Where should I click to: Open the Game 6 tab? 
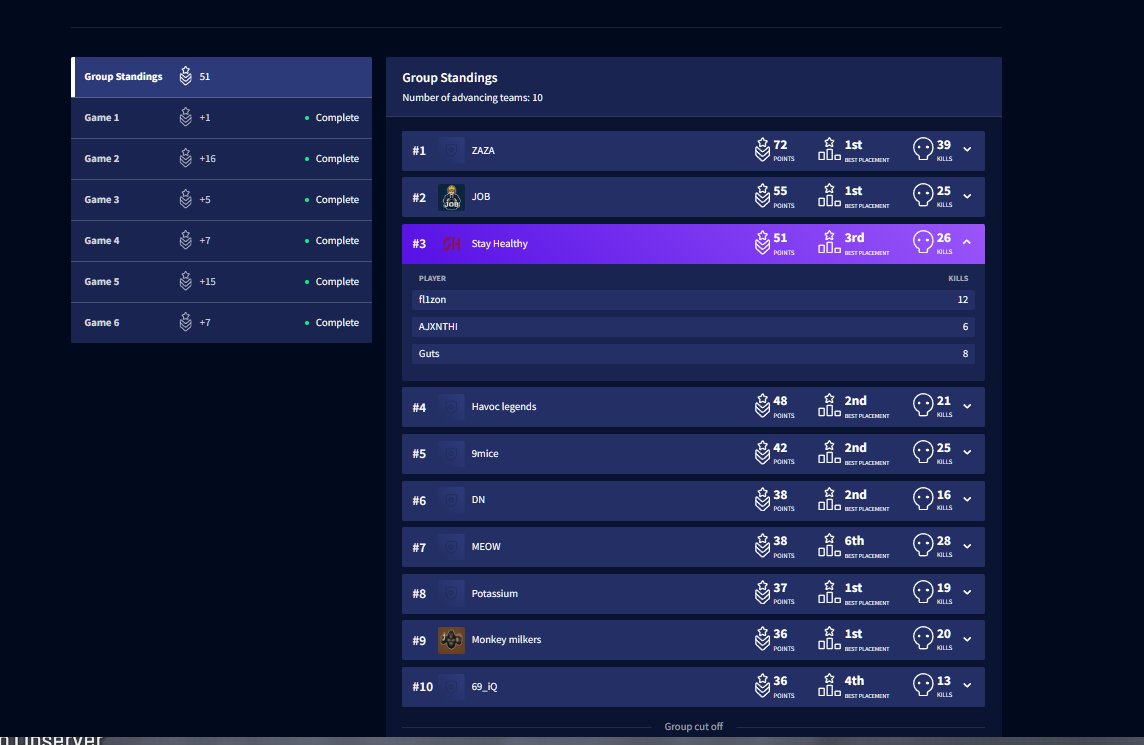221,323
